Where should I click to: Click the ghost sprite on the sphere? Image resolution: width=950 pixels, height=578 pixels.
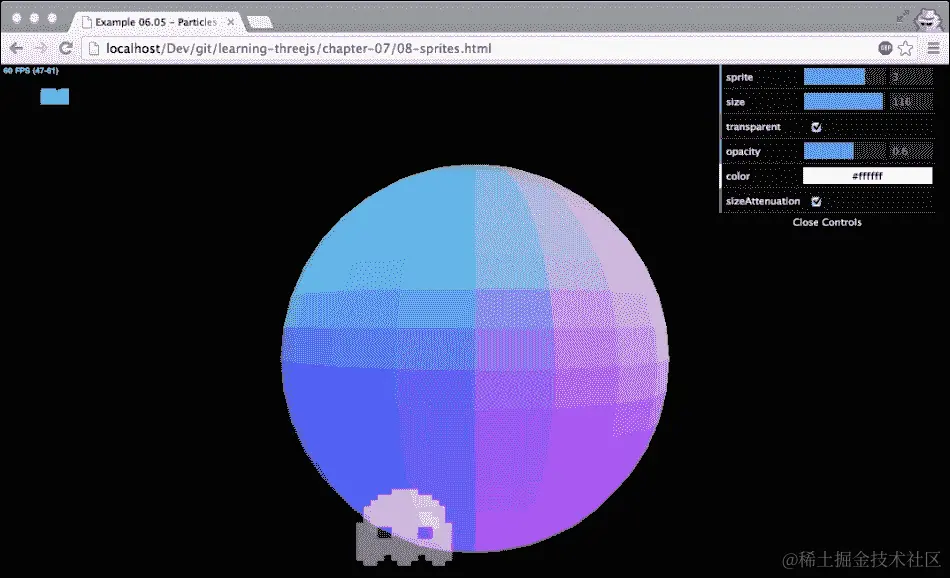[404, 527]
